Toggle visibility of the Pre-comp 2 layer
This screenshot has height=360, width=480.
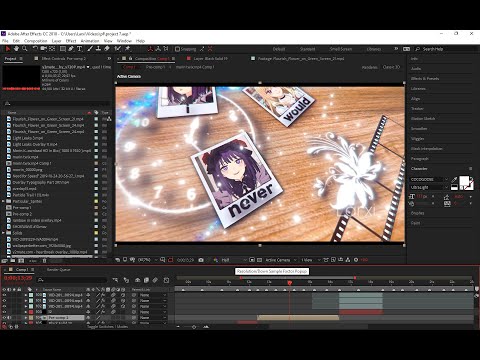(4, 318)
